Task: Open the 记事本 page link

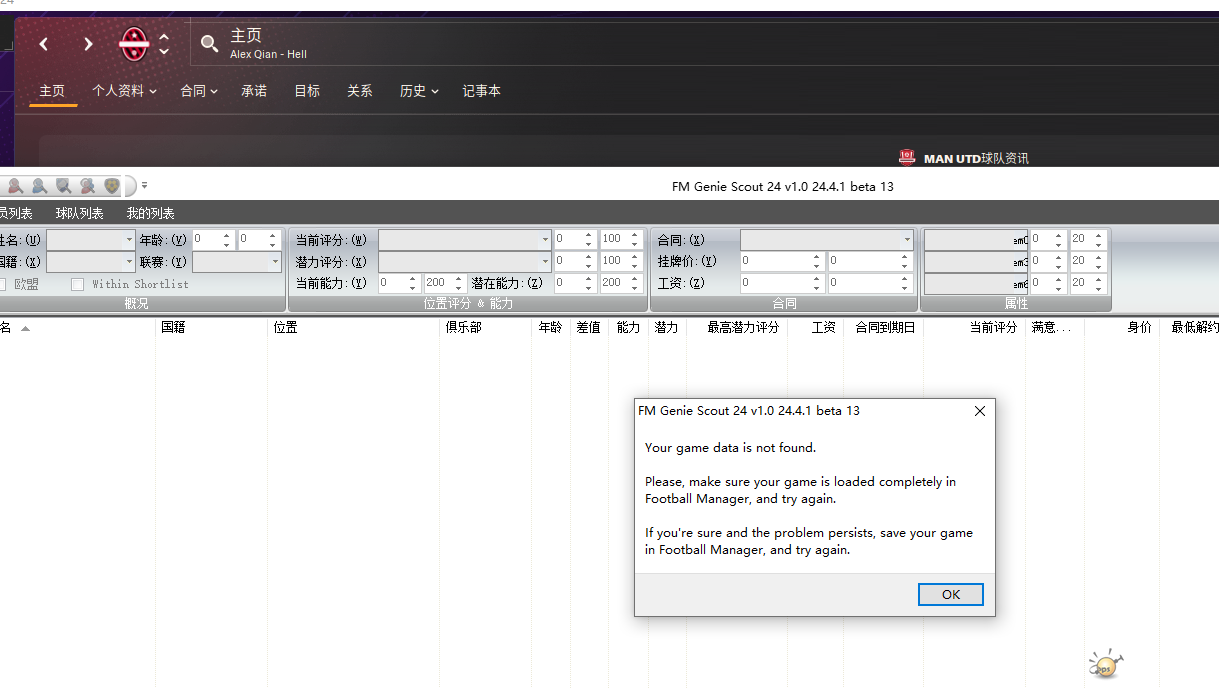Action: pos(481,91)
